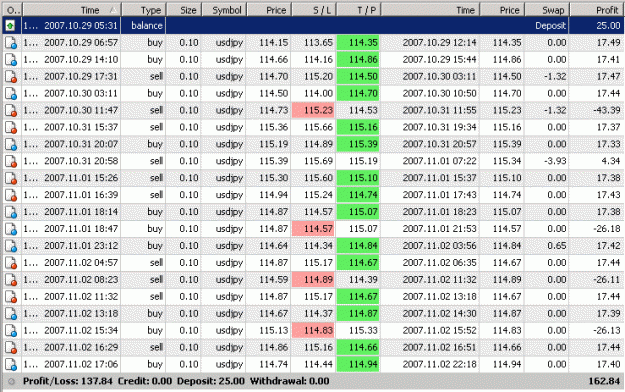Click the -26.11 profit value

tap(607, 280)
